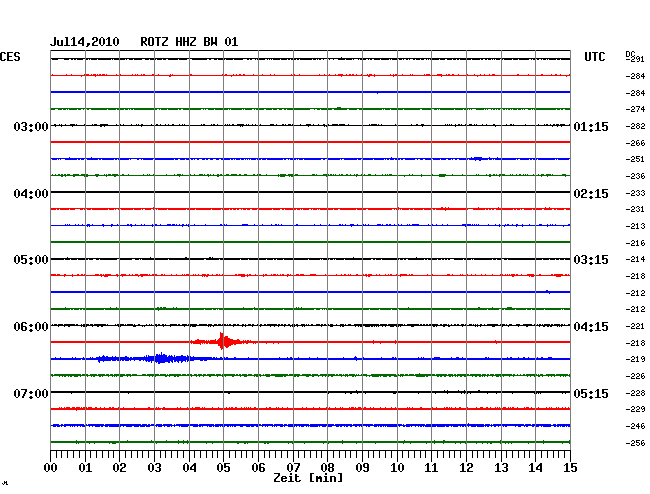Screen dimensions: 650x494
Task: Select DC offset value -214
Action: click(635, 259)
